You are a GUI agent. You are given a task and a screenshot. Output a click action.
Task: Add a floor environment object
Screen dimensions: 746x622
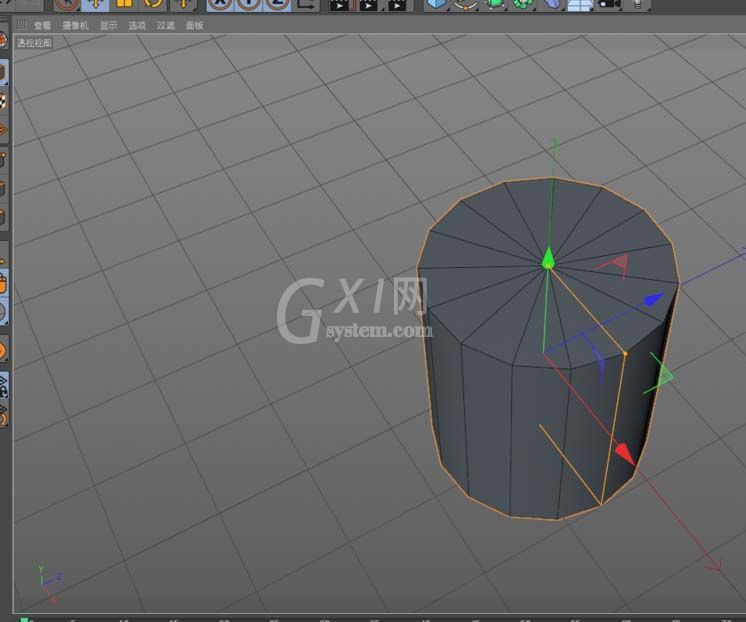[580, 4]
